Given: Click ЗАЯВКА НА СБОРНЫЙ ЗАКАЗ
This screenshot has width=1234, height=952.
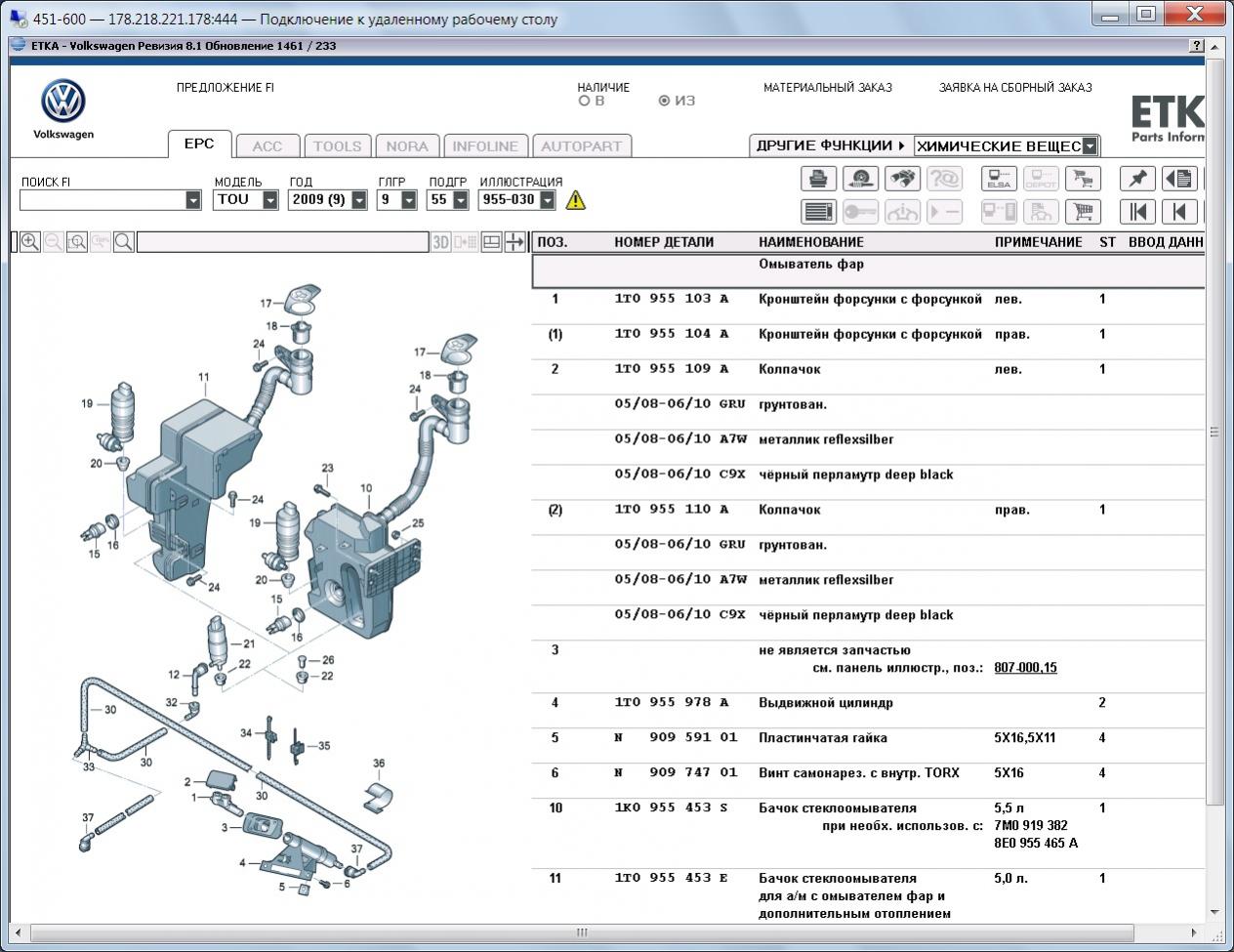Looking at the screenshot, I should pos(1015,87).
